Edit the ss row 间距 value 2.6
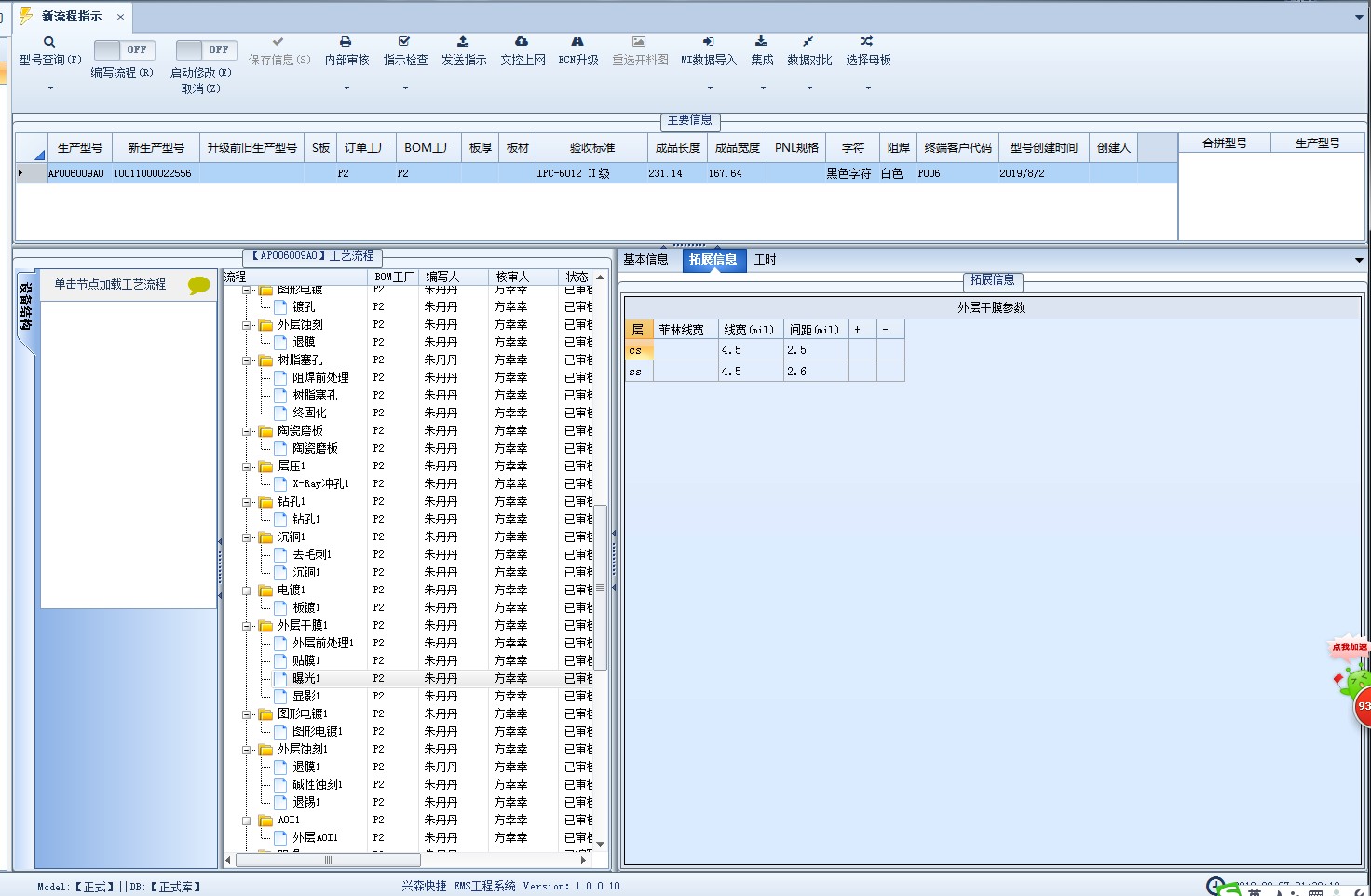Screen dimensions: 1371x896 coord(816,372)
